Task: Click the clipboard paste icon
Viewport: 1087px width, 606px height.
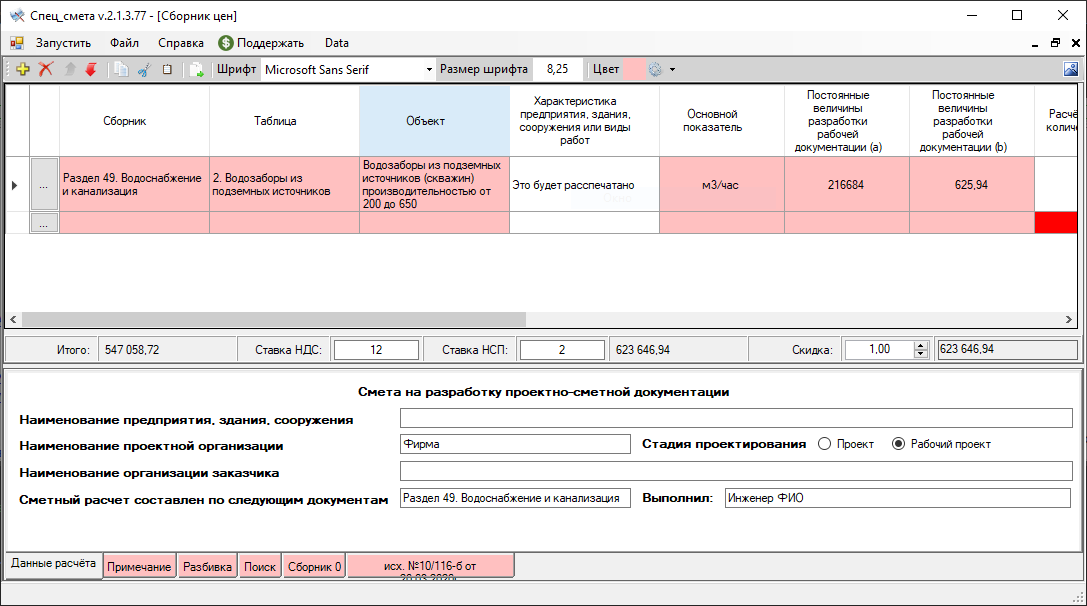Action: tap(167, 69)
